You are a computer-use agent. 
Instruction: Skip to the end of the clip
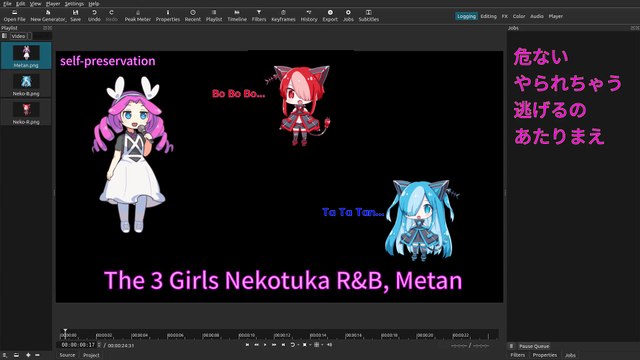tap(283, 345)
